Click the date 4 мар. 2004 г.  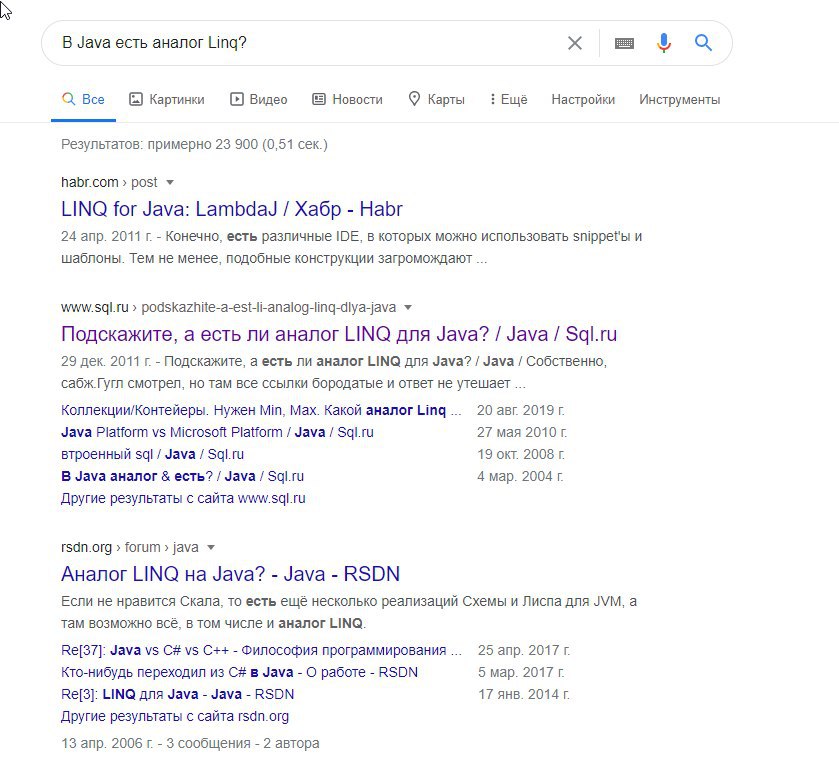point(520,476)
